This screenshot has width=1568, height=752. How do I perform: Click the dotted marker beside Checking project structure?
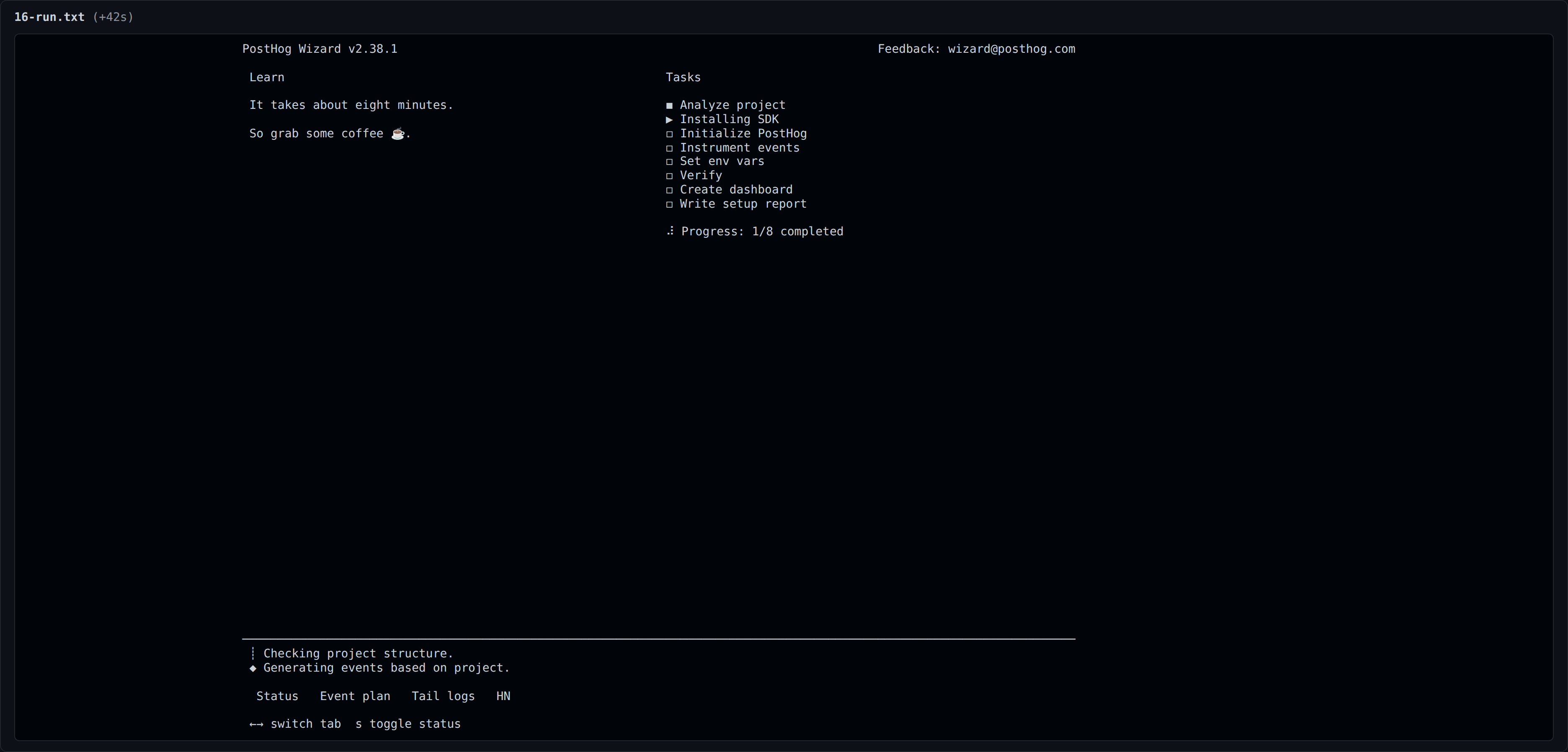point(253,654)
